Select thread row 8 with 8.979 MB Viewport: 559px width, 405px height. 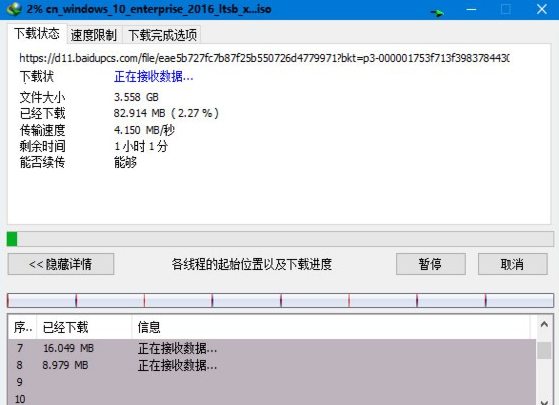(x=272, y=365)
